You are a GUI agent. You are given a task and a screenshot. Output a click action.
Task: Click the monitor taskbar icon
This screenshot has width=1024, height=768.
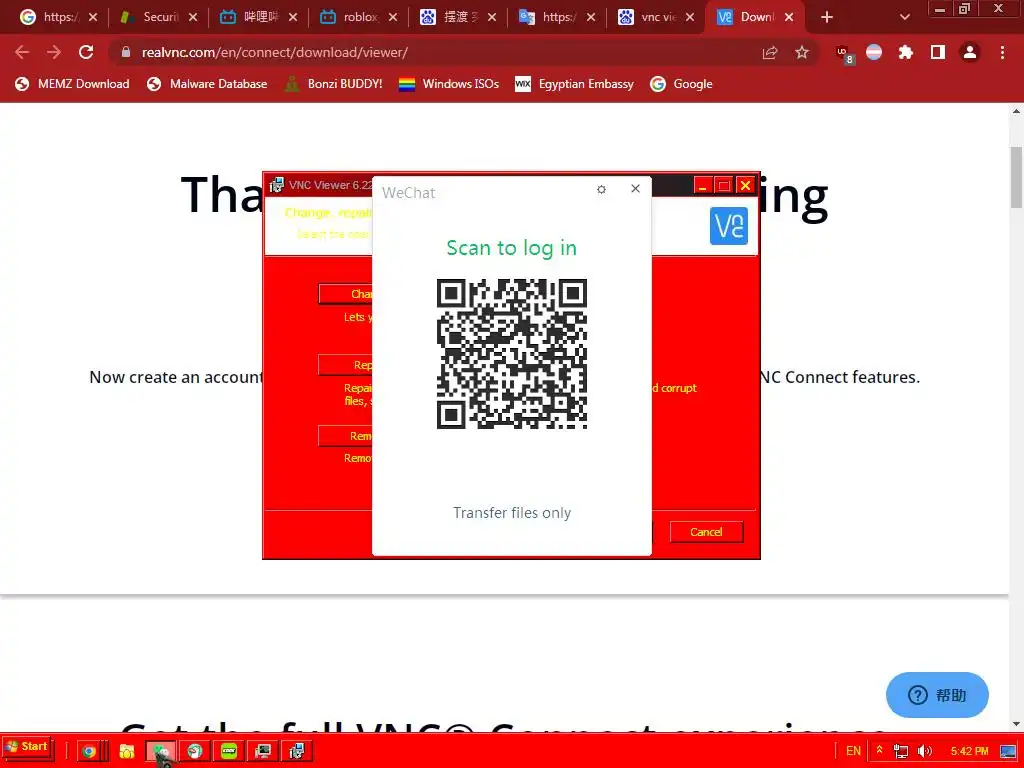click(263, 751)
